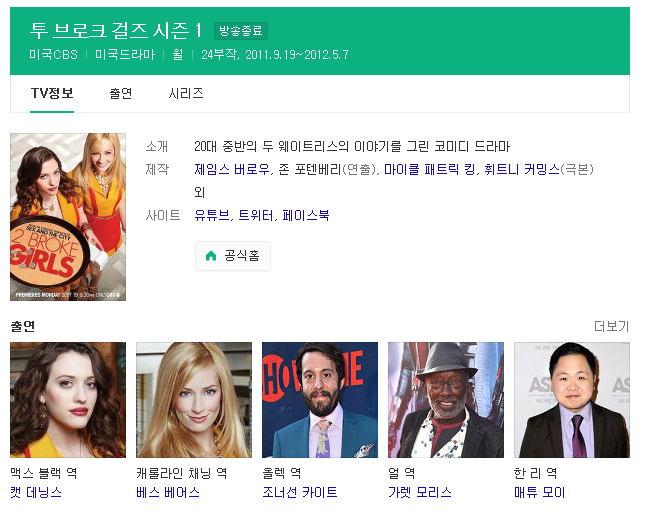Visit the 트위터 site link
Screen dimensions: 658x514
click(x=256, y=216)
